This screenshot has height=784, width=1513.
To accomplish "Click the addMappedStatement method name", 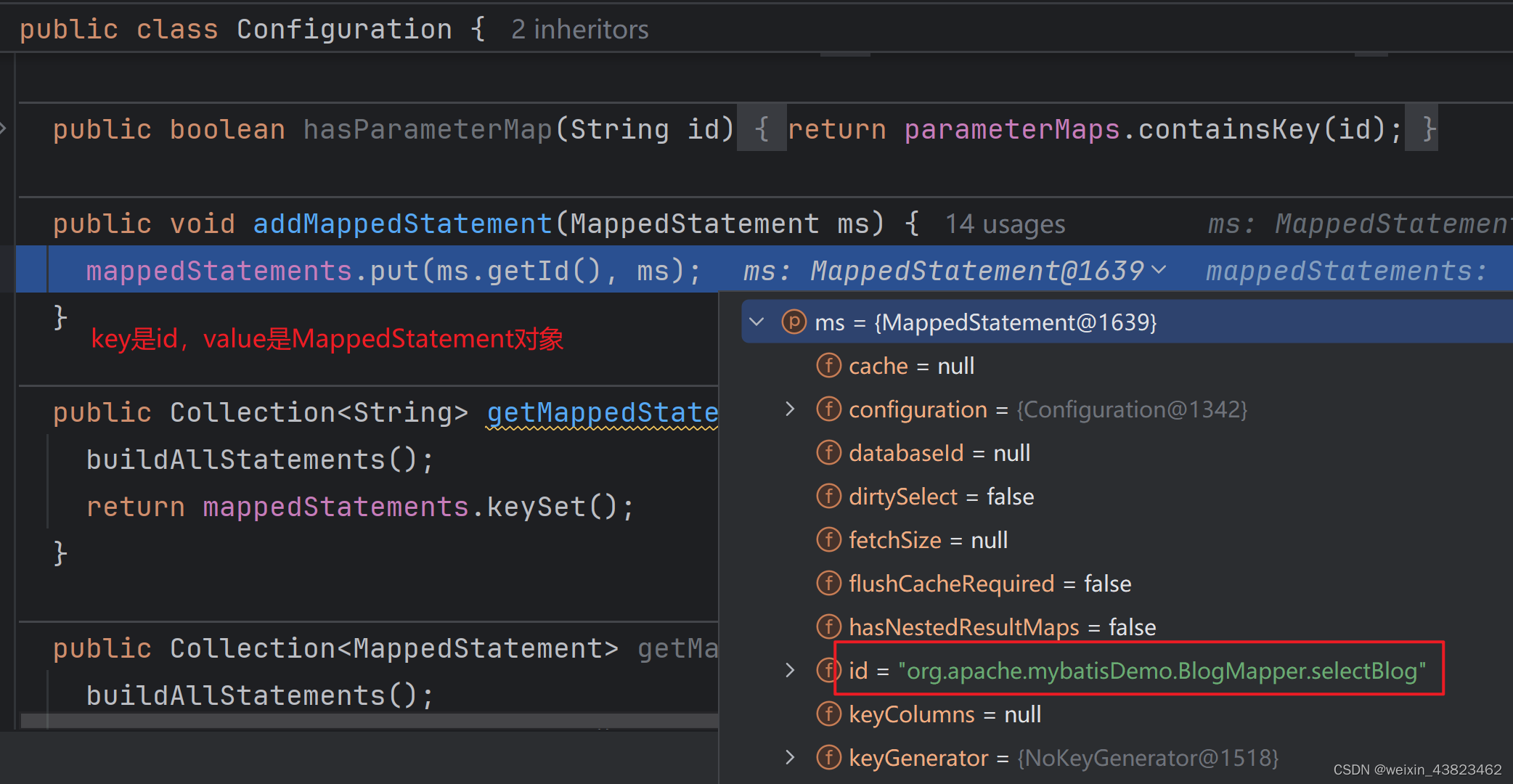I will 402,224.
